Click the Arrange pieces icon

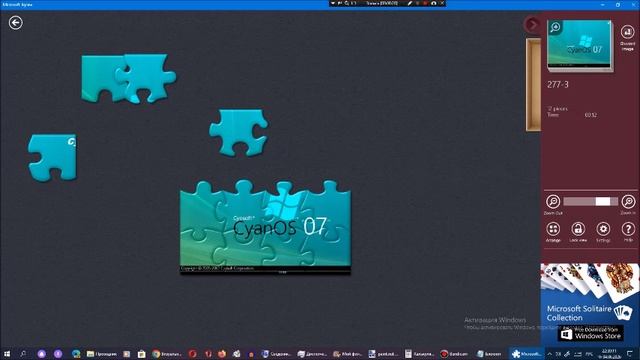(553, 229)
